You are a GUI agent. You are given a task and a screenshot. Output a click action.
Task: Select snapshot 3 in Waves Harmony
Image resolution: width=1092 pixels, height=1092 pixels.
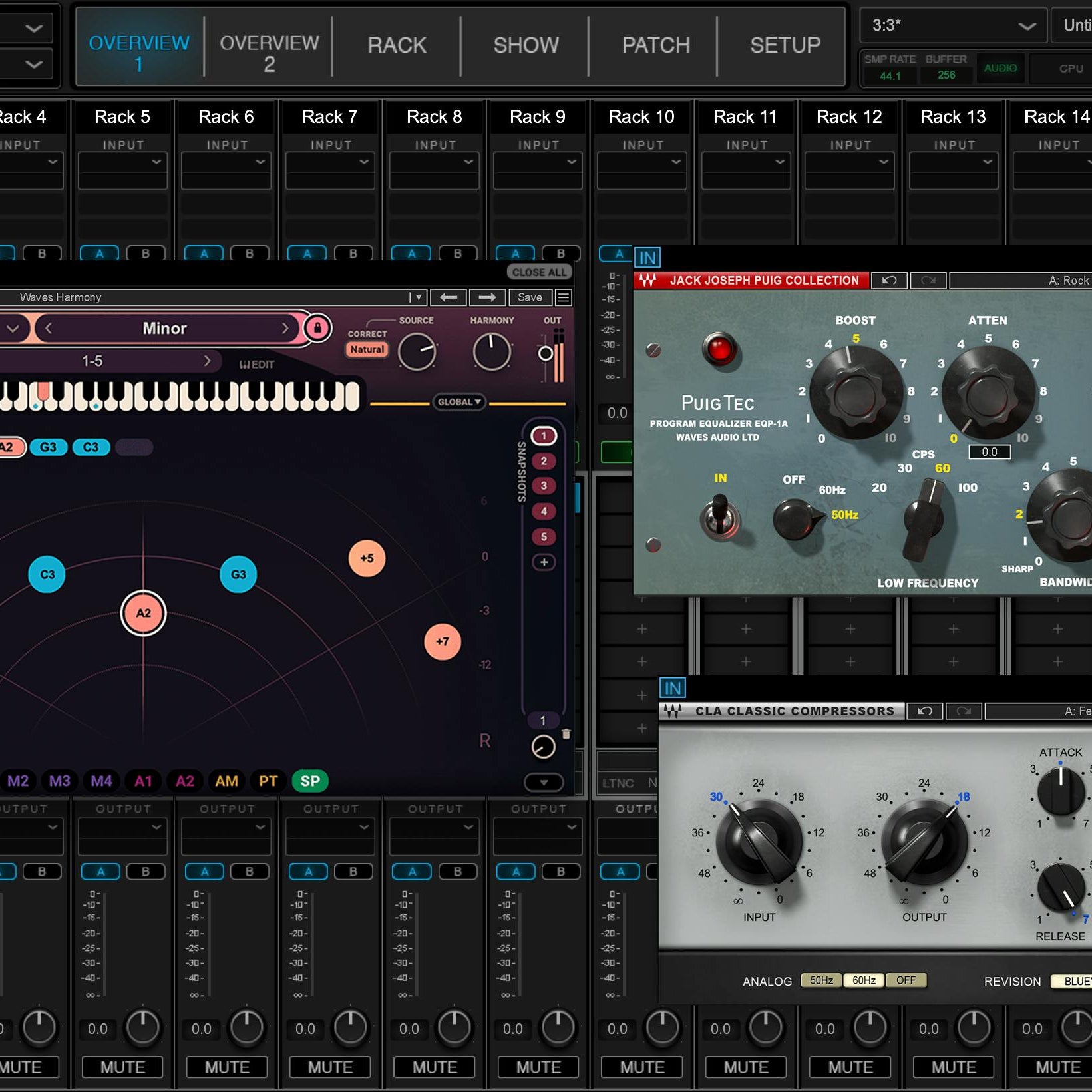(544, 486)
